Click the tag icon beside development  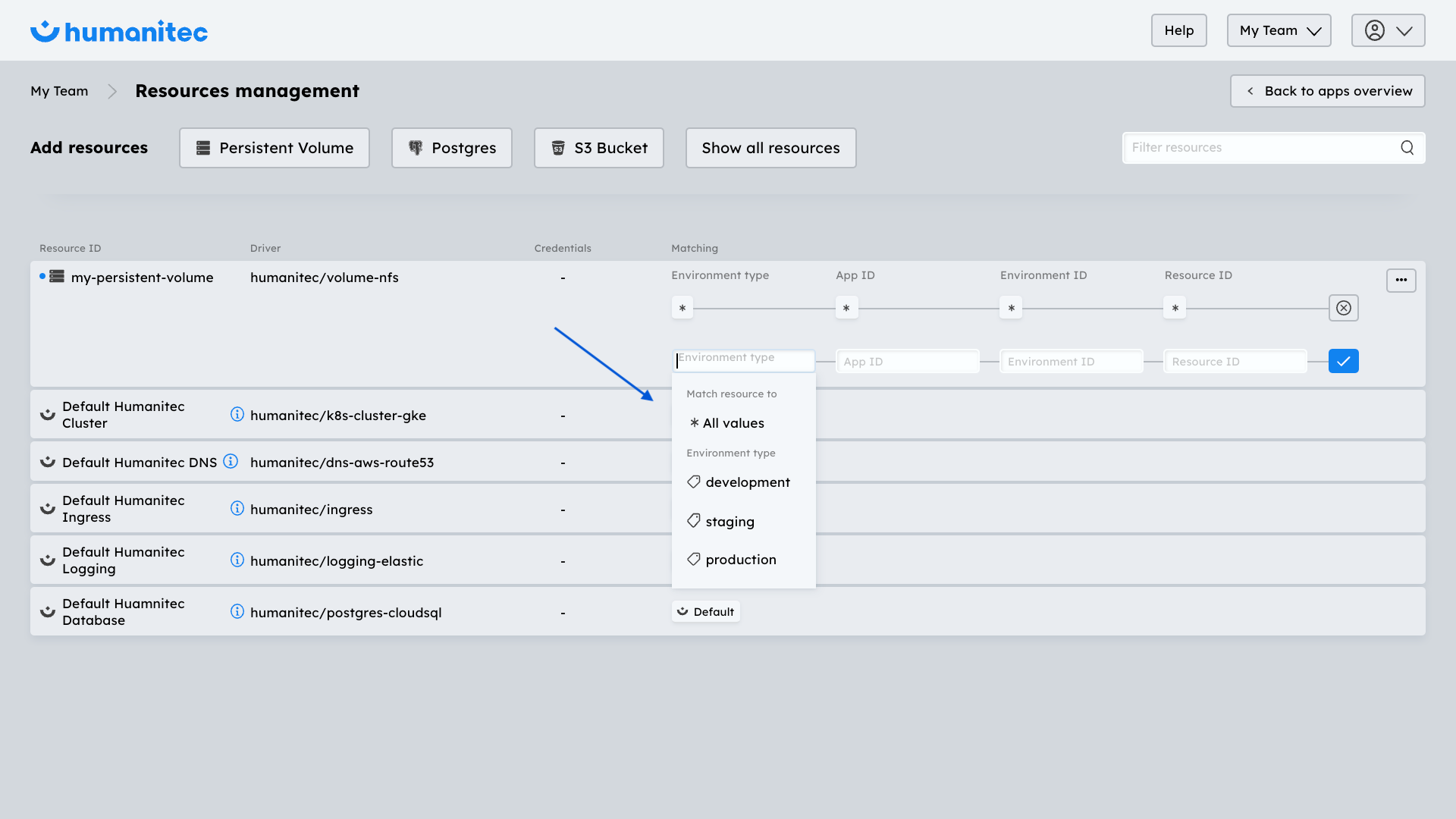click(694, 482)
